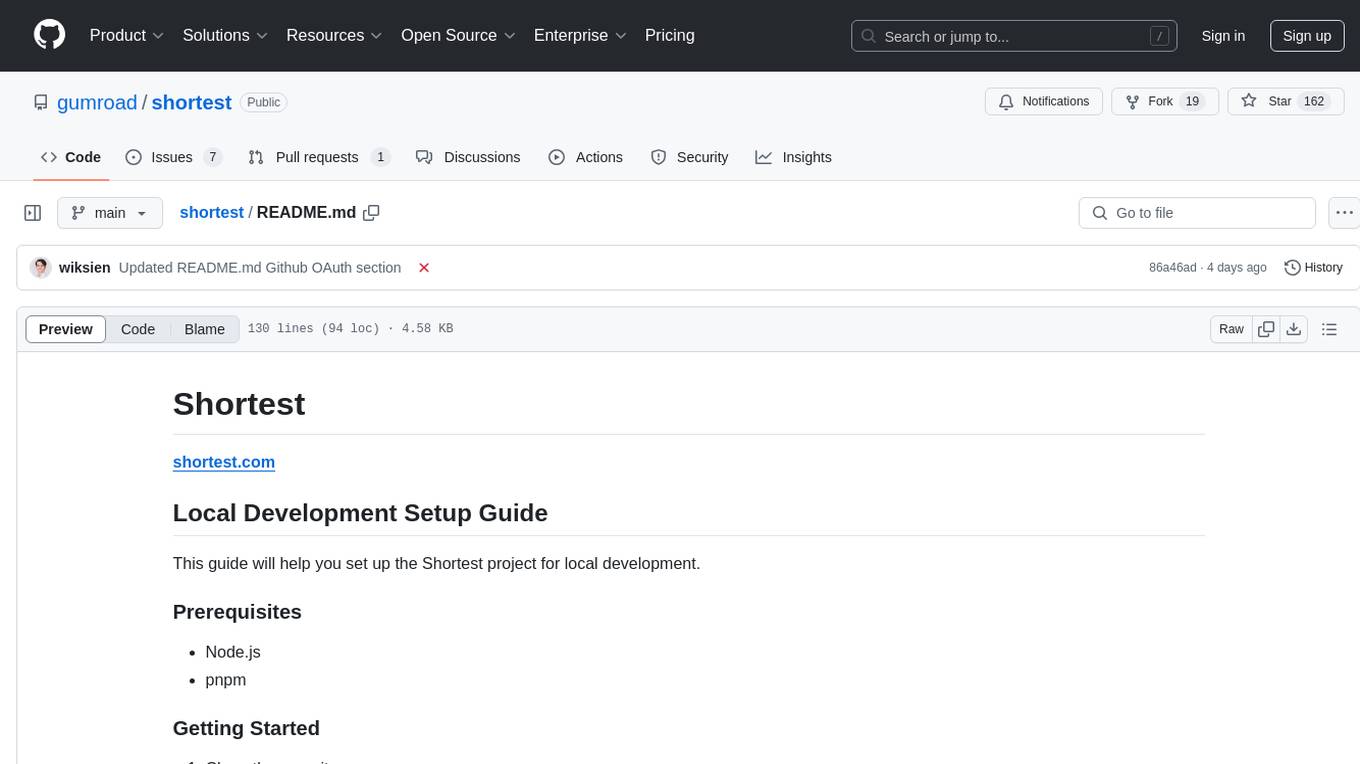This screenshot has height=764, width=1360.
Task: Switch to Blame view
Action: pos(205,329)
